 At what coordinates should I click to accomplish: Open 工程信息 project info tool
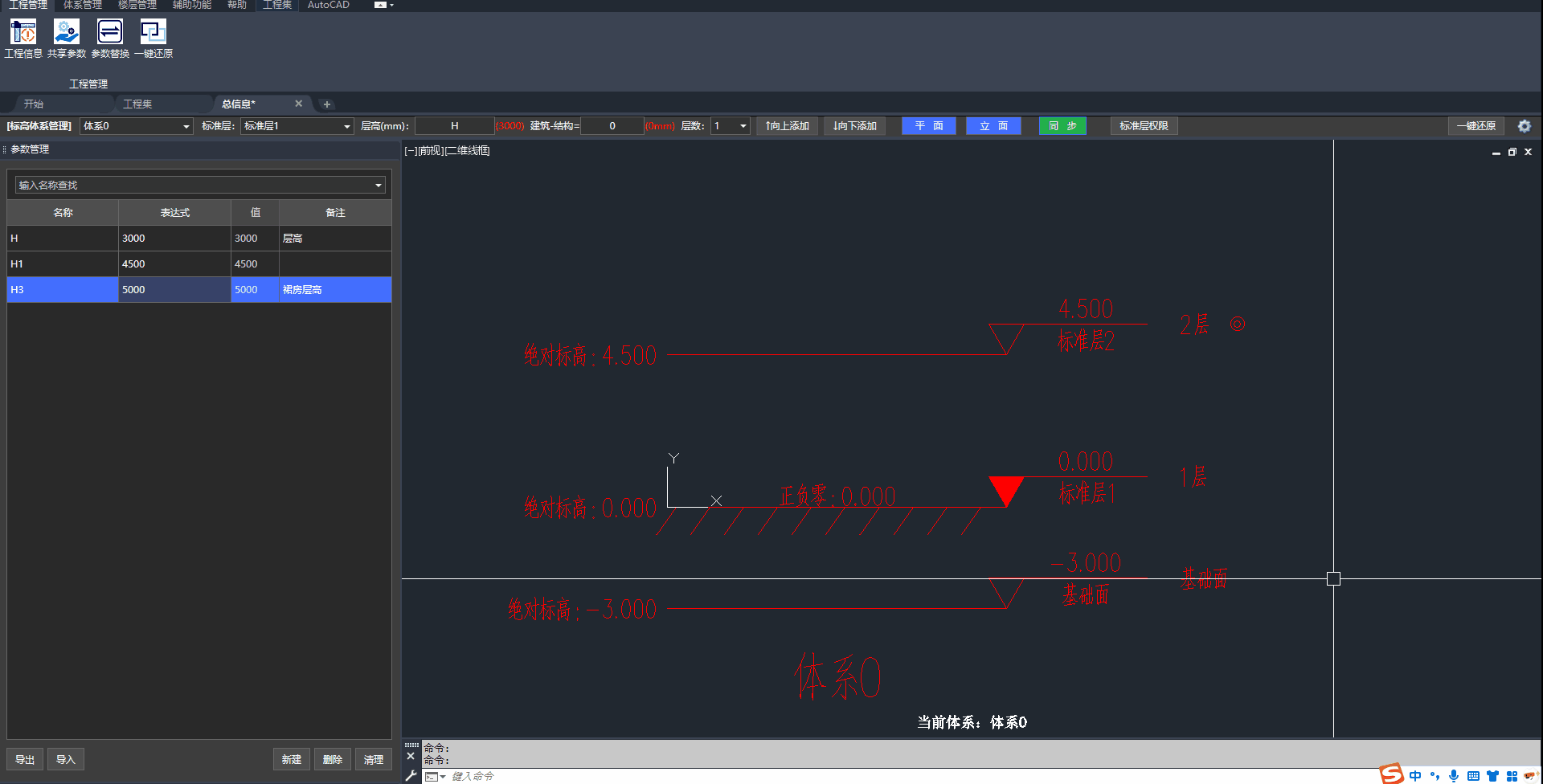[x=23, y=33]
